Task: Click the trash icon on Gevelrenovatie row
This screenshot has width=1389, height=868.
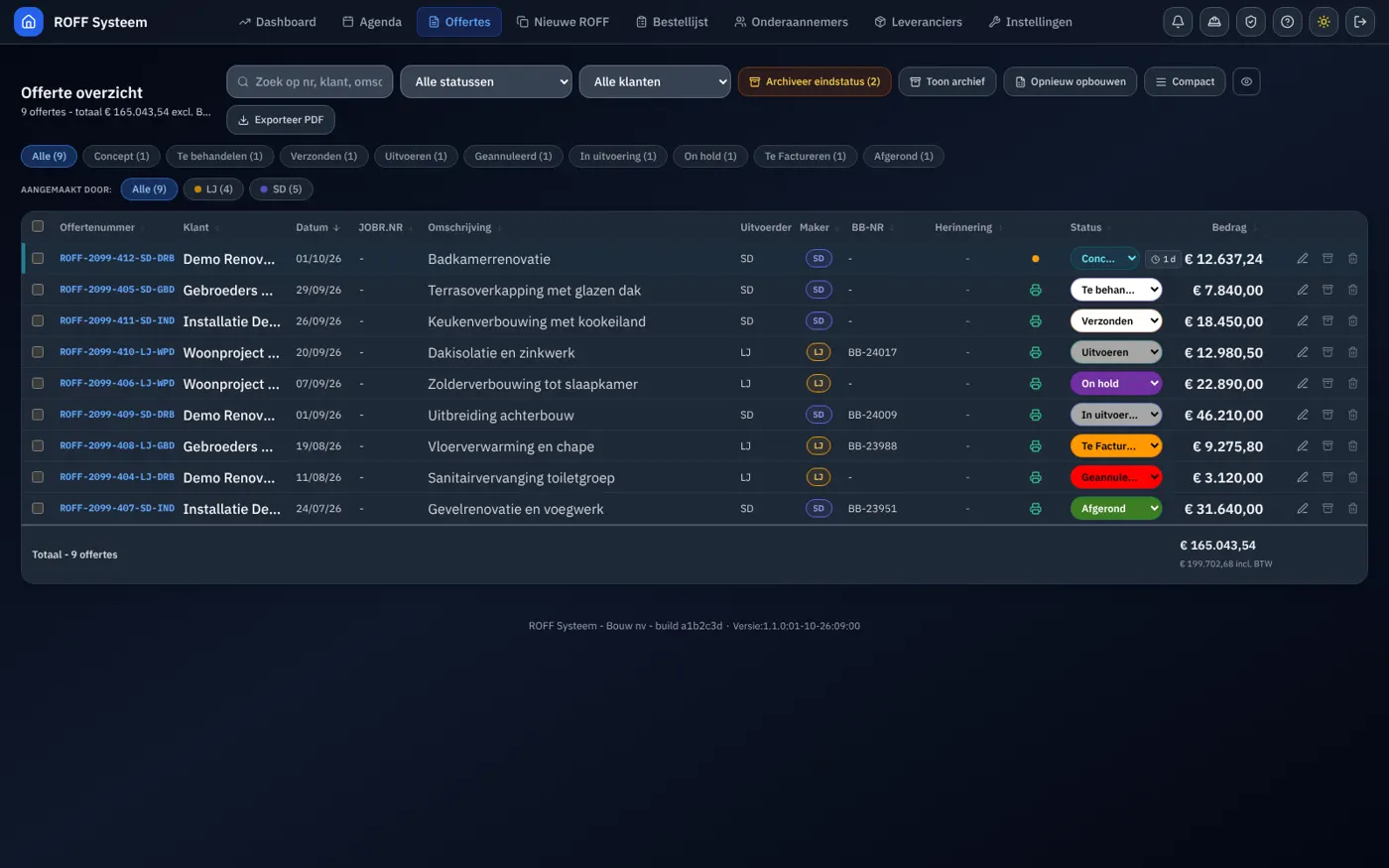Action: pos(1352,509)
